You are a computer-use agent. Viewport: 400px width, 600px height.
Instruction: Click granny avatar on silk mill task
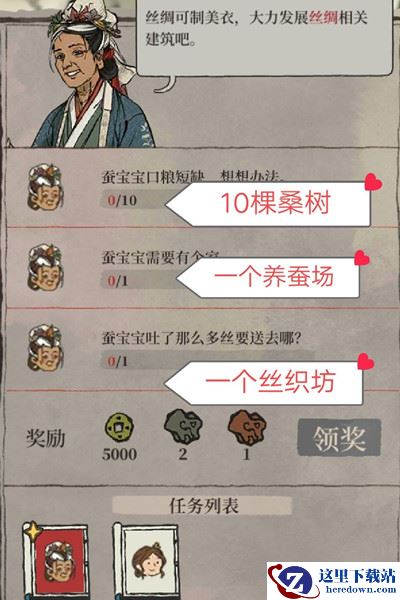point(45,347)
